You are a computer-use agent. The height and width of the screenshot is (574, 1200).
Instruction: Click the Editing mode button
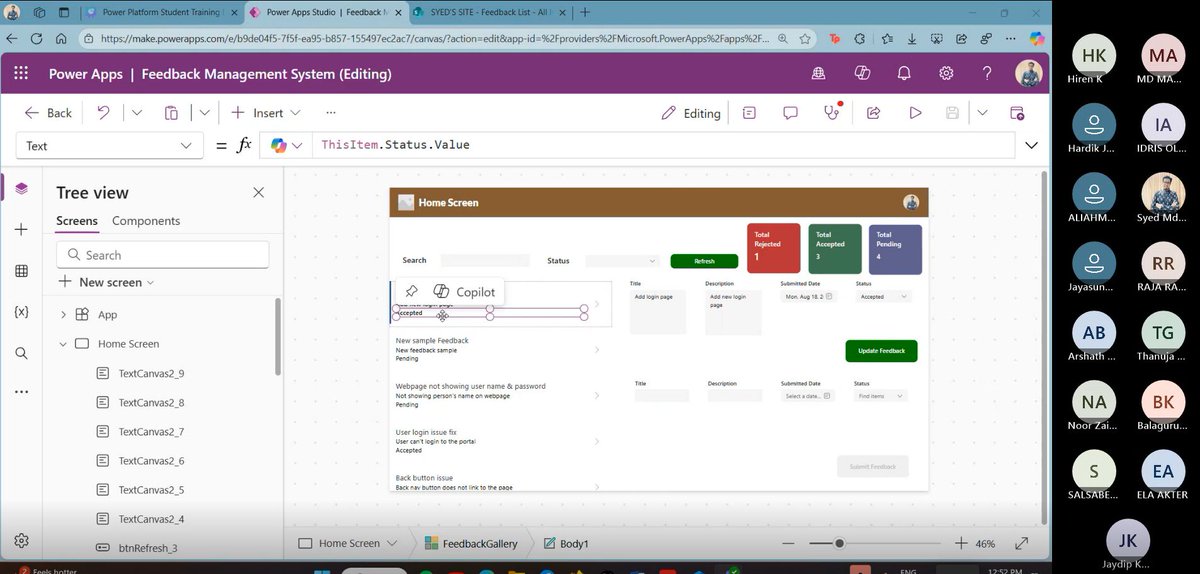pyautogui.click(x=691, y=113)
